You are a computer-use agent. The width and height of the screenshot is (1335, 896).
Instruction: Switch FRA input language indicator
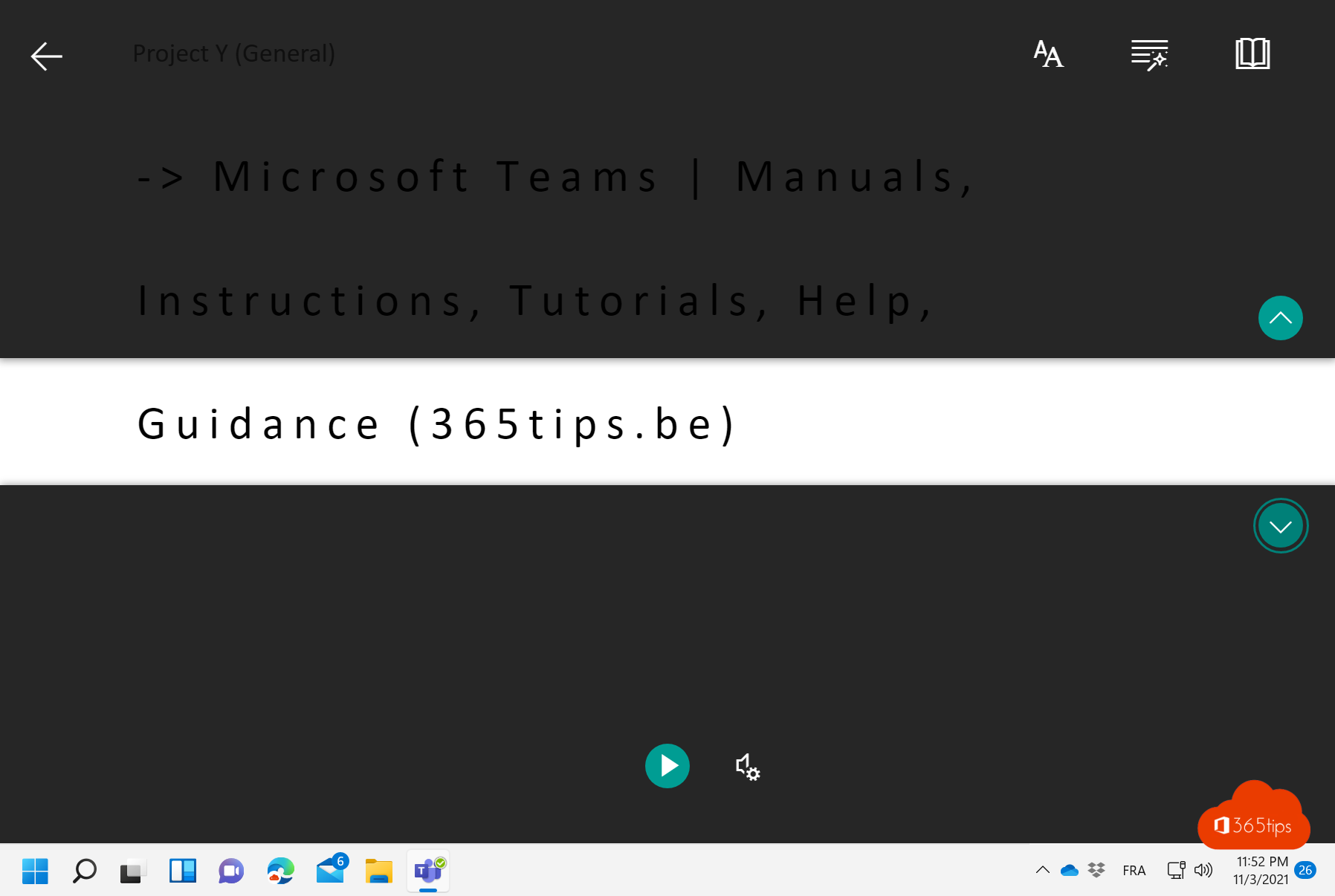coord(1134,871)
